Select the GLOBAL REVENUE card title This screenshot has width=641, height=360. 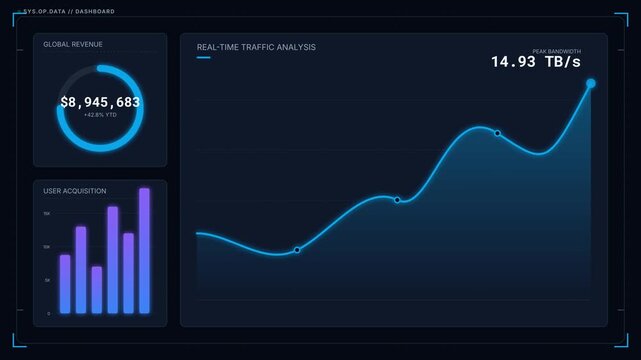coord(73,45)
